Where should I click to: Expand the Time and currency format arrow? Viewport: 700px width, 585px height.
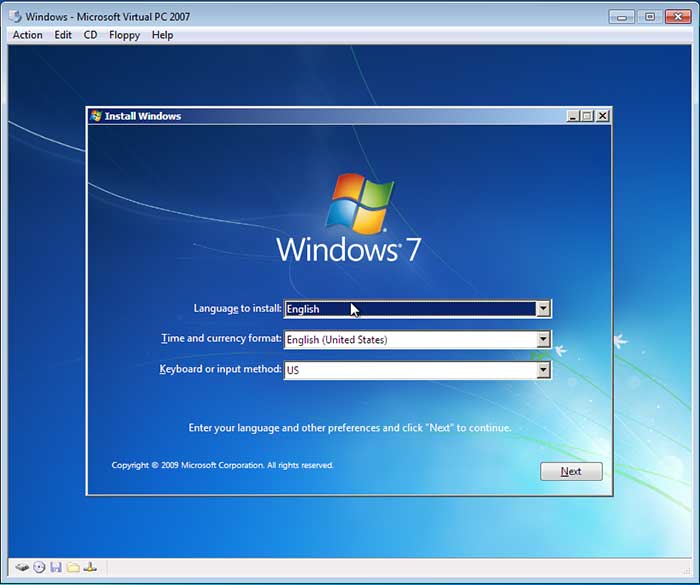[543, 339]
